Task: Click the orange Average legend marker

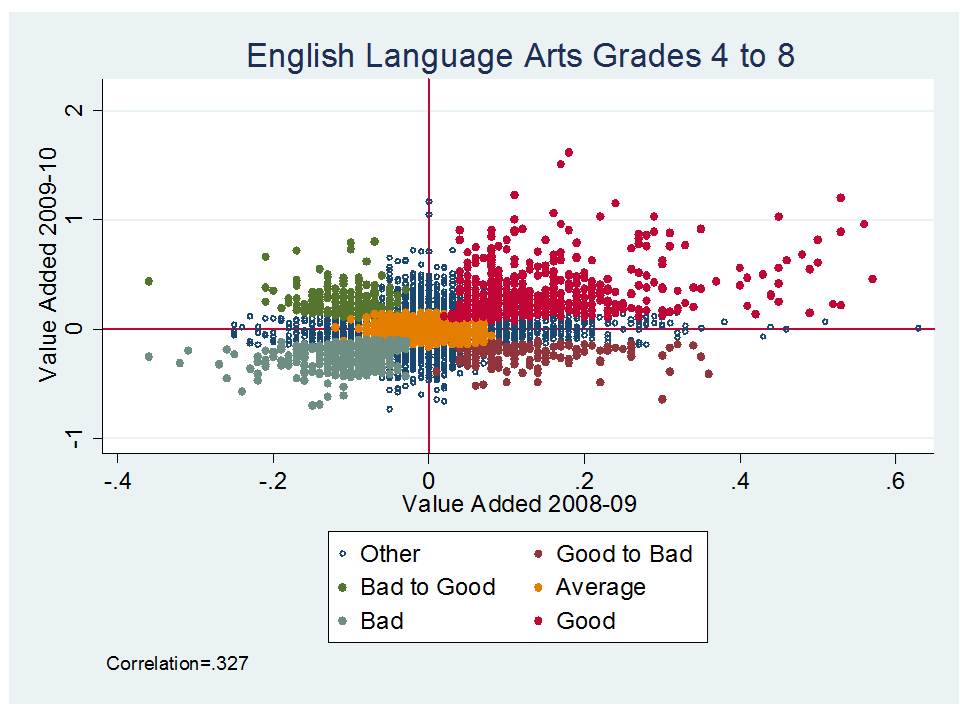Action: click(x=538, y=587)
